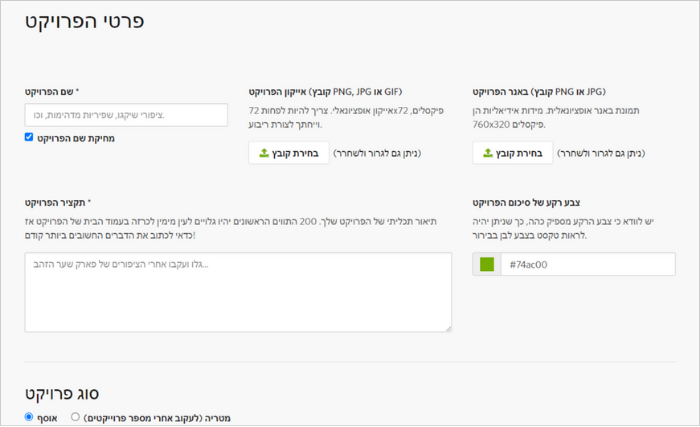Image resolution: width=700 pixels, height=427 pixels.
Task: Open the green background color swatch
Action: click(x=487, y=264)
